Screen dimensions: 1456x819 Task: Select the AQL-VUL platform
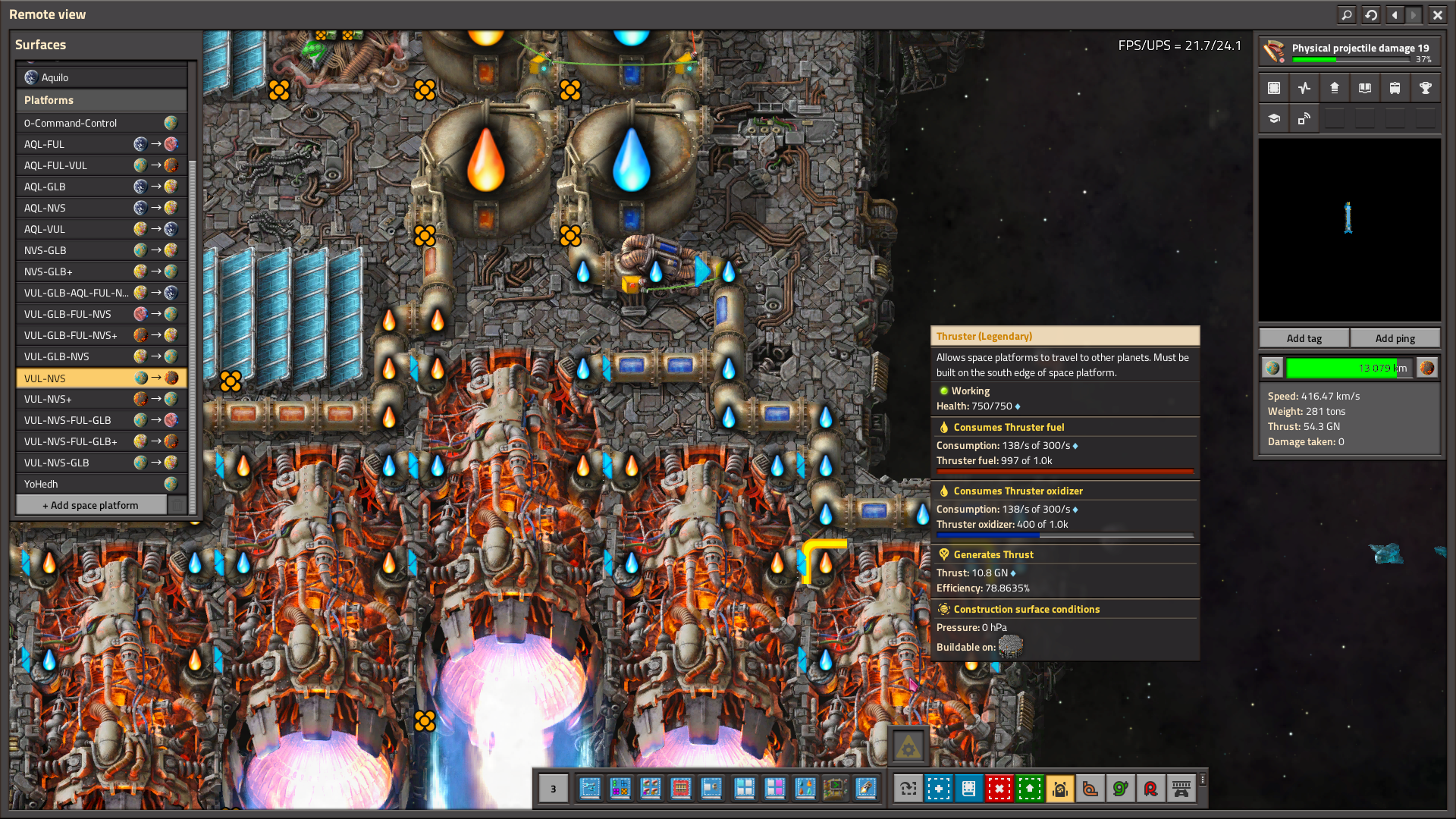pyautogui.click(x=102, y=229)
